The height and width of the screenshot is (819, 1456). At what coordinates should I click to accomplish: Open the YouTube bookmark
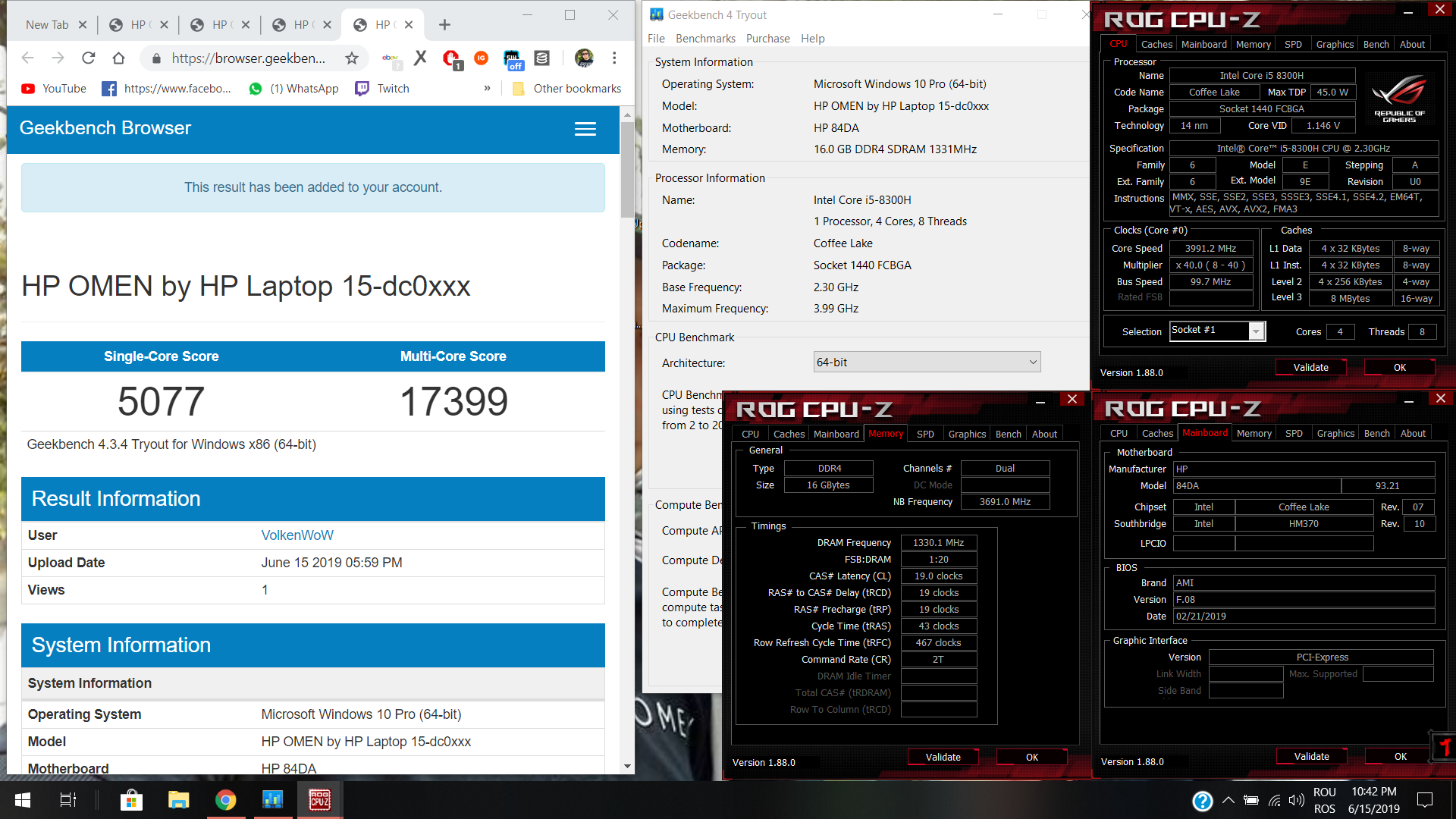(54, 89)
